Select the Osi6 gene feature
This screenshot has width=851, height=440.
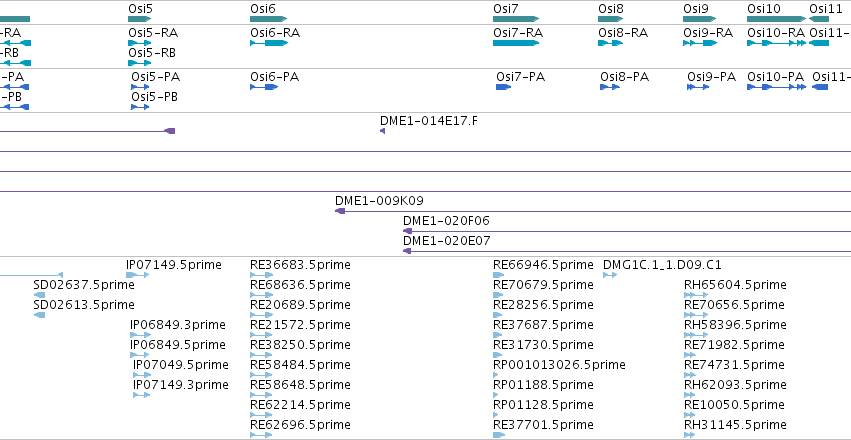(x=268, y=19)
